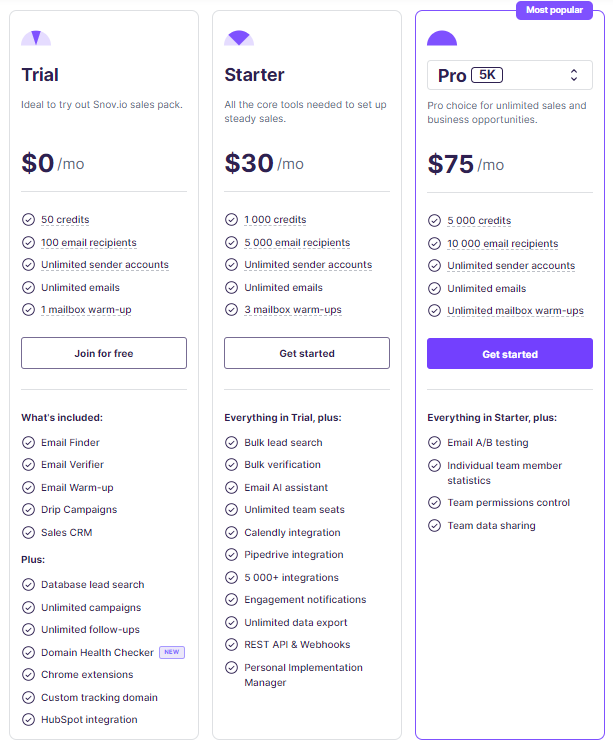Click the checkmark icon next to Email A/B testing
Image resolution: width=613 pixels, height=752 pixels.
coord(435,443)
